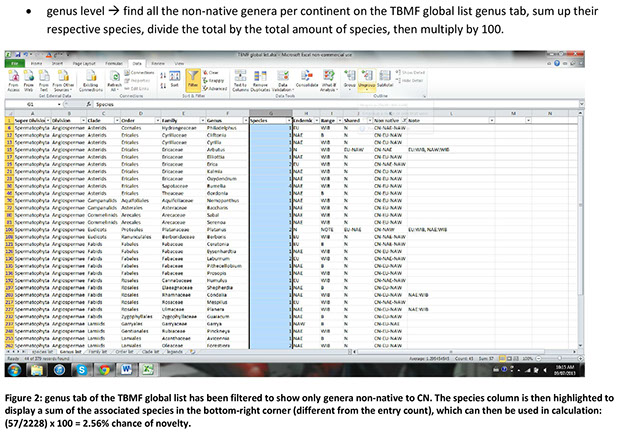
Task: Open Windows Explorer from the taskbar
Action: [37, 370]
